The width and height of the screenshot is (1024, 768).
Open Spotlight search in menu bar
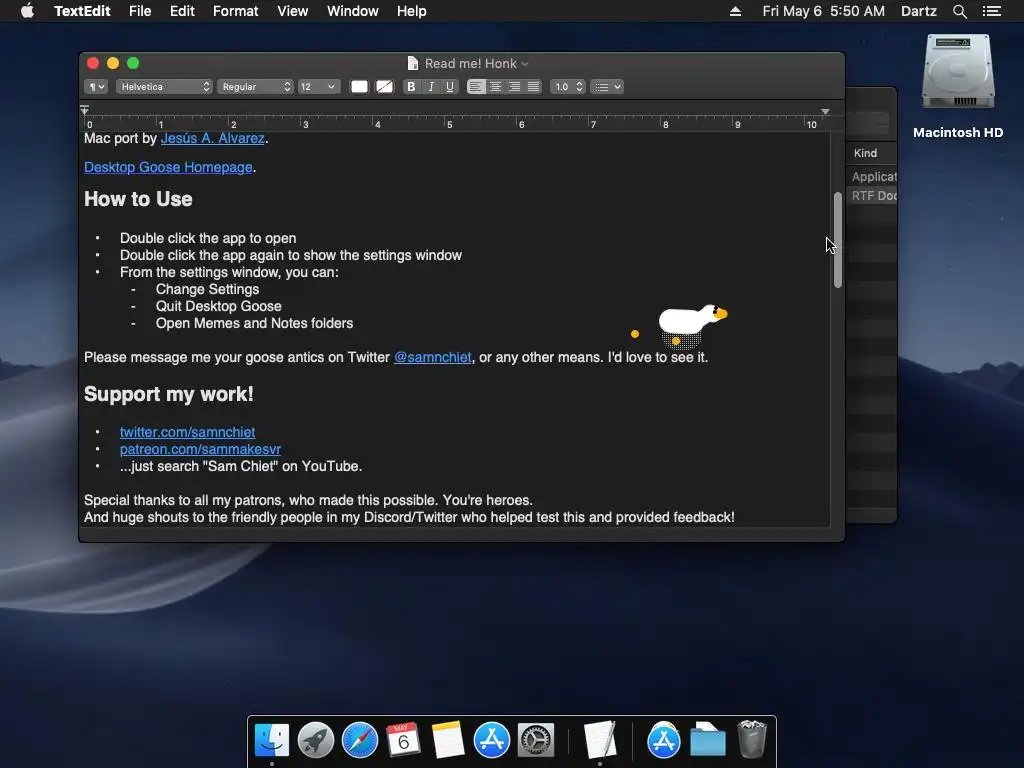pos(960,11)
